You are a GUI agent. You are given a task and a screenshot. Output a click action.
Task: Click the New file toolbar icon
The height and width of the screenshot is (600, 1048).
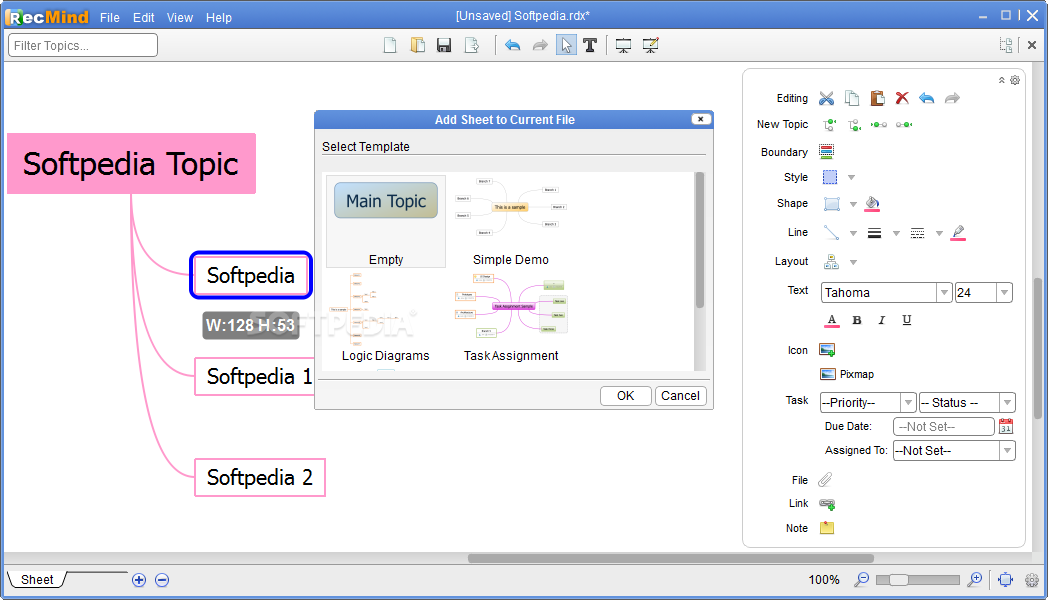(x=390, y=45)
